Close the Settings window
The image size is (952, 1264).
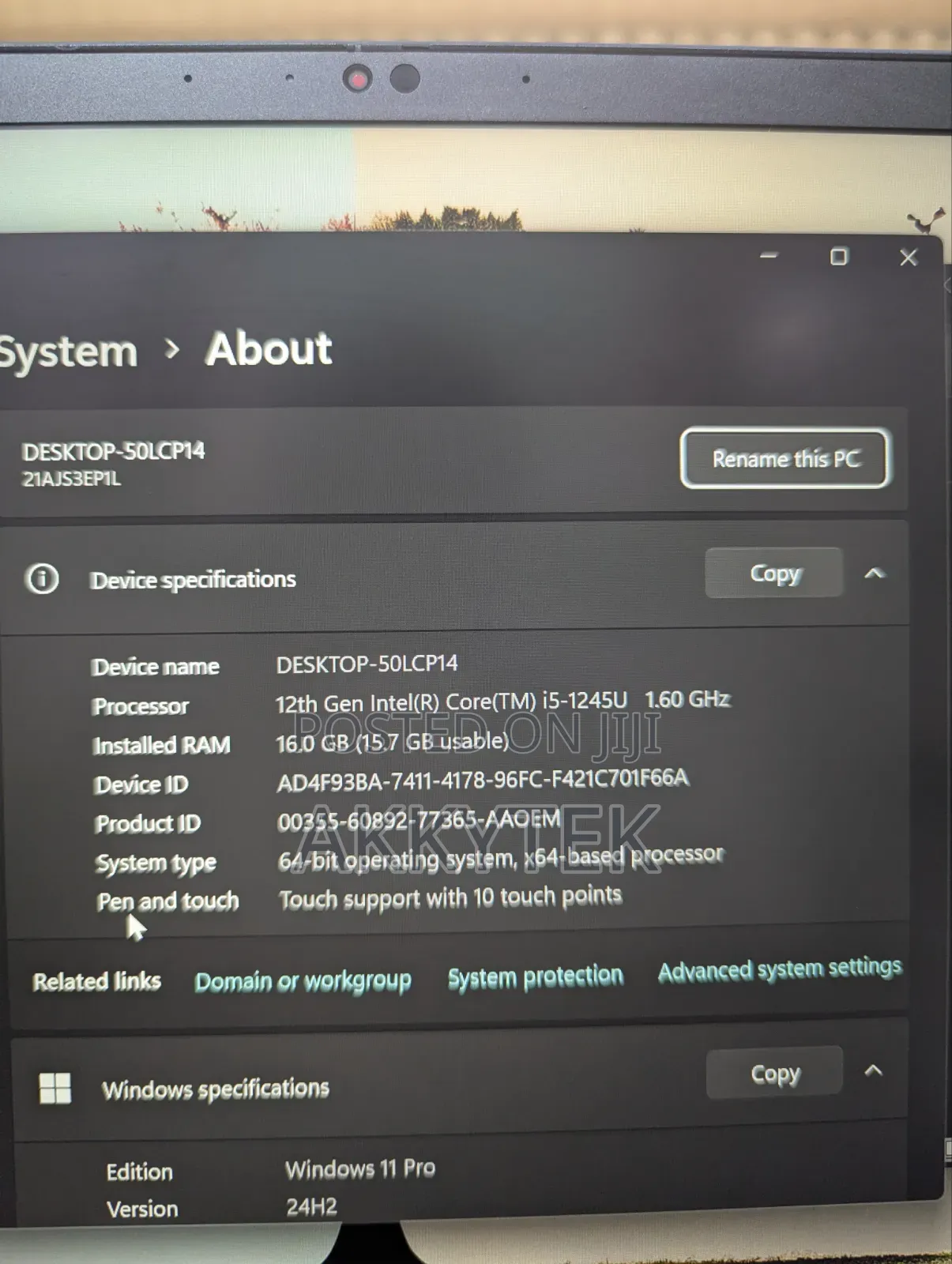click(909, 258)
